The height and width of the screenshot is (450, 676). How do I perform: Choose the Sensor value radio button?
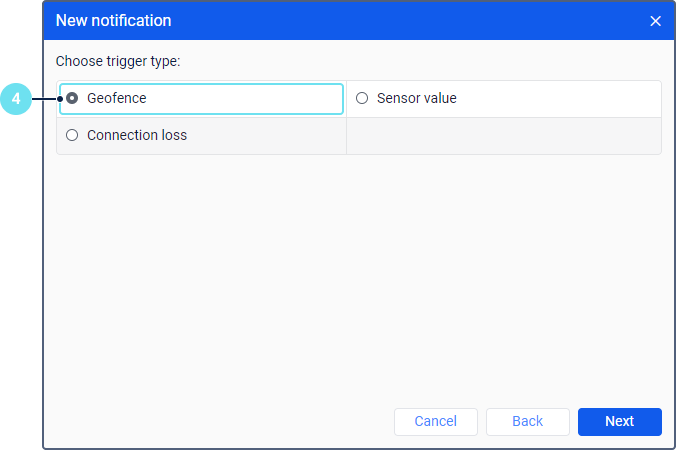[x=362, y=99]
